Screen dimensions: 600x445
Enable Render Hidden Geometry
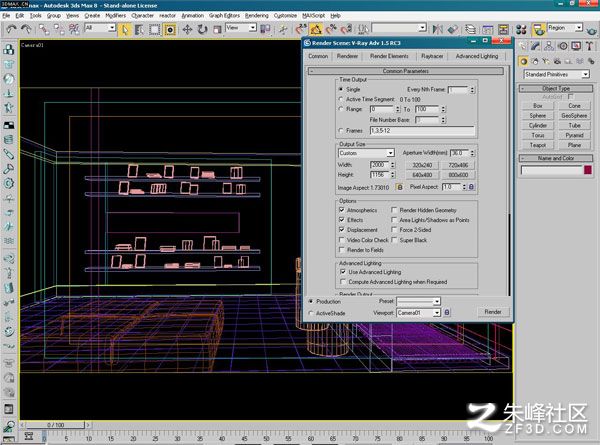point(394,210)
